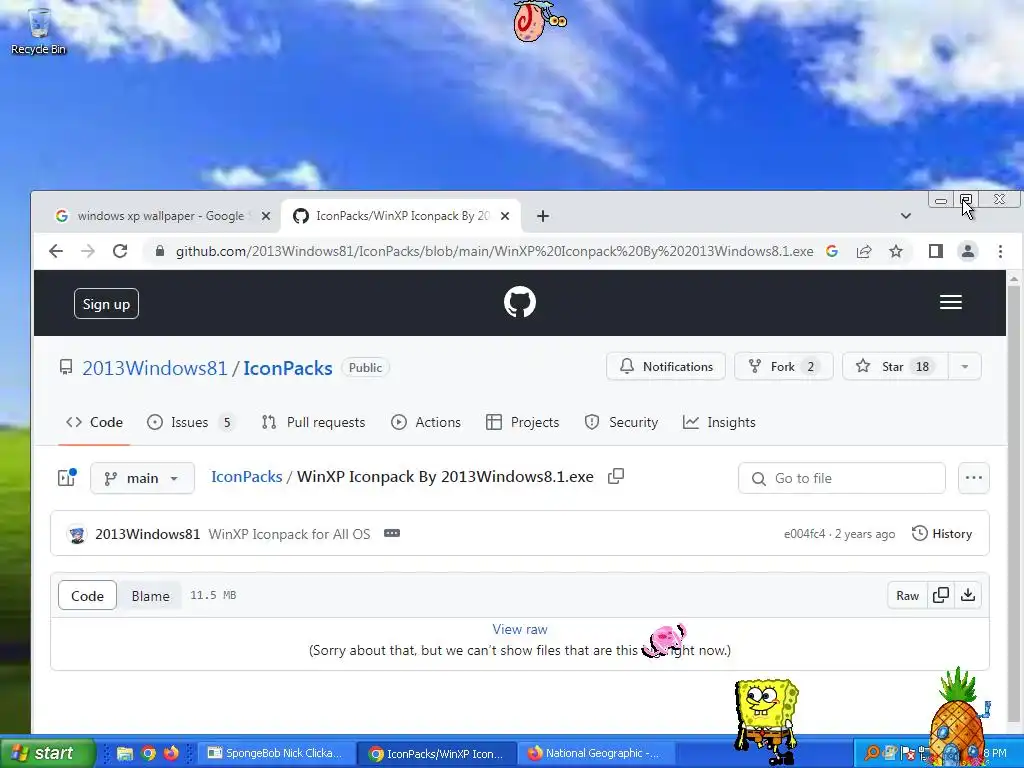
Task: Open the Security tab
Action: point(621,423)
